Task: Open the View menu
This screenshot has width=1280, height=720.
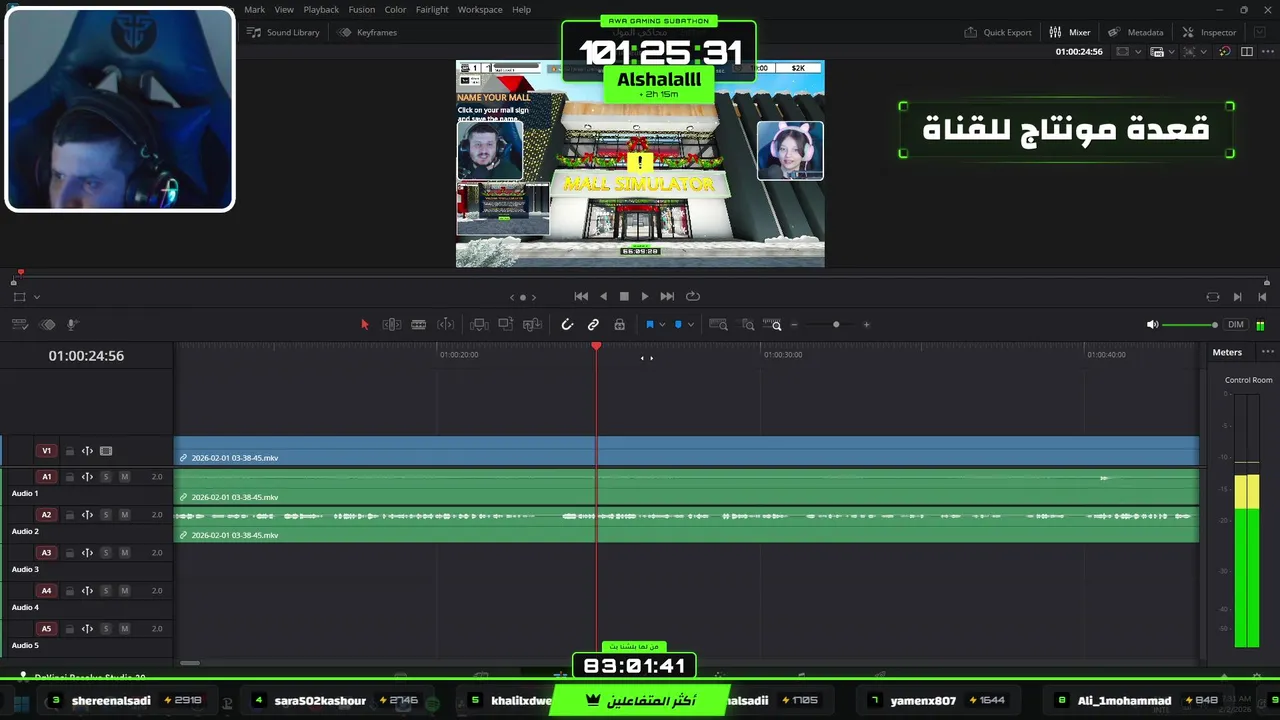Action: coord(284,9)
